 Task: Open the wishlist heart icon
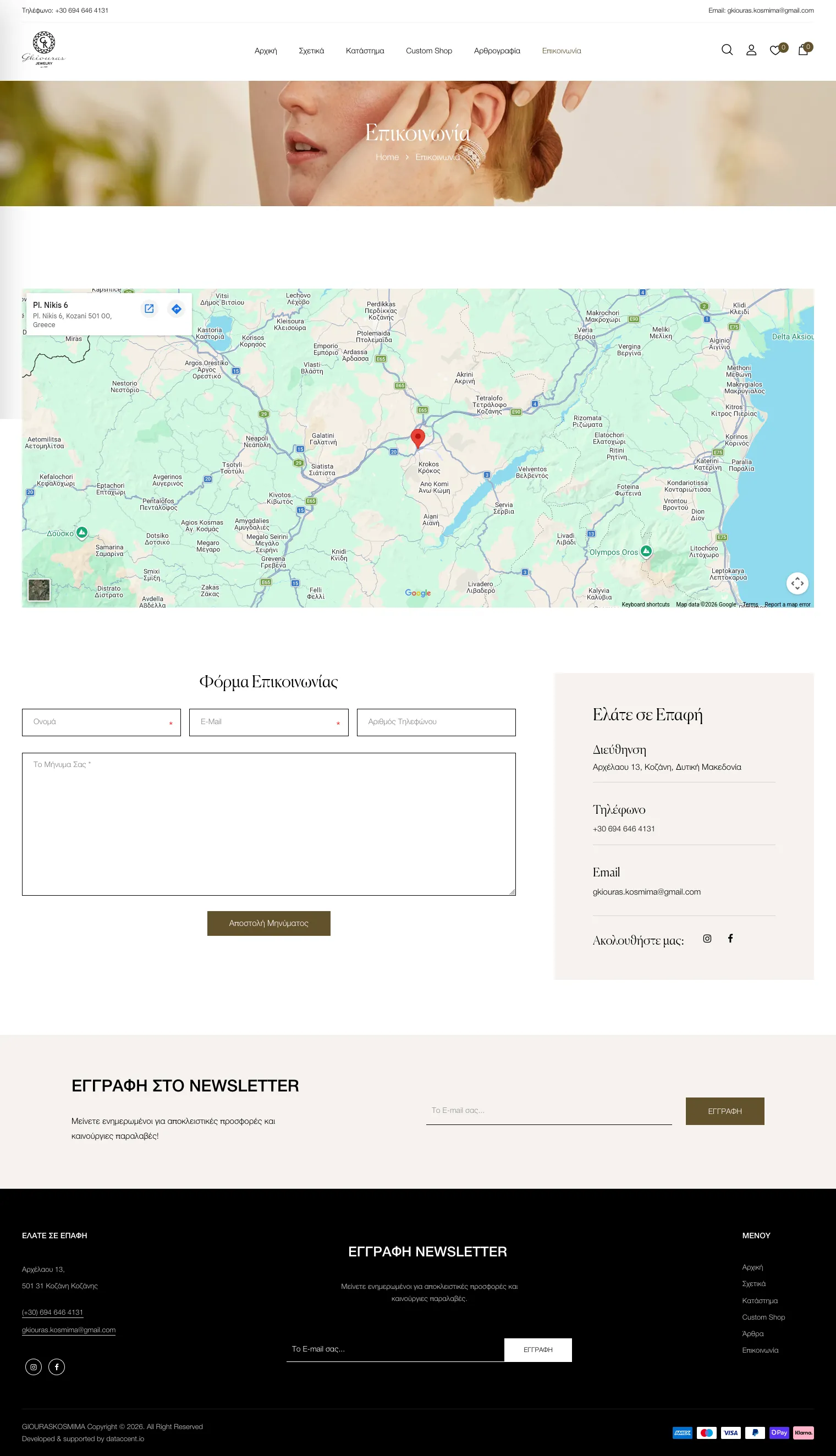pyautogui.click(x=775, y=50)
